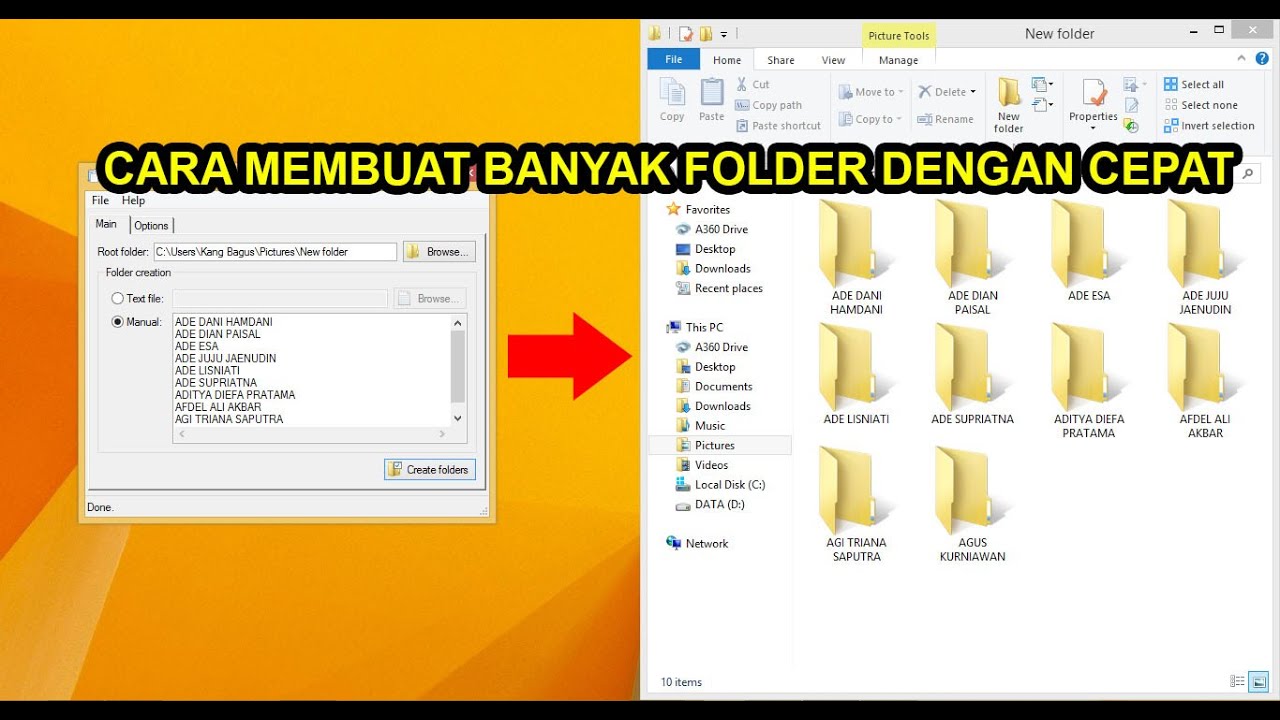The width and height of the screenshot is (1280, 720).
Task: Open the New item dropdown in ribbon
Action: tap(1043, 84)
